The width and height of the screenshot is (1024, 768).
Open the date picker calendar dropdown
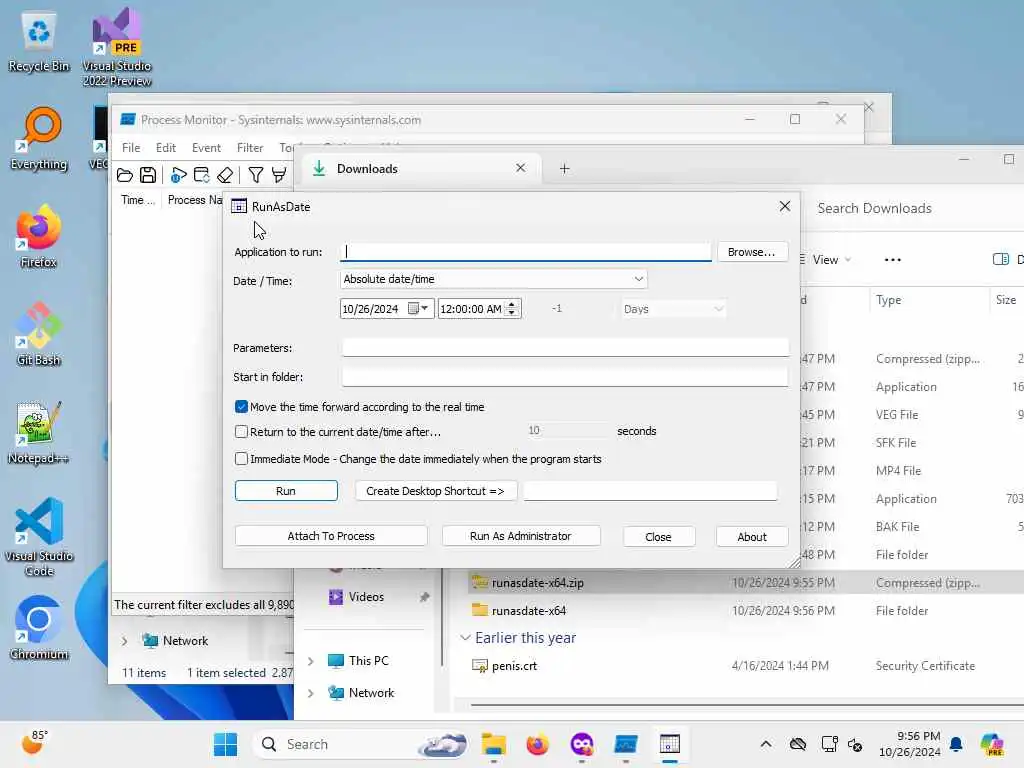(419, 308)
